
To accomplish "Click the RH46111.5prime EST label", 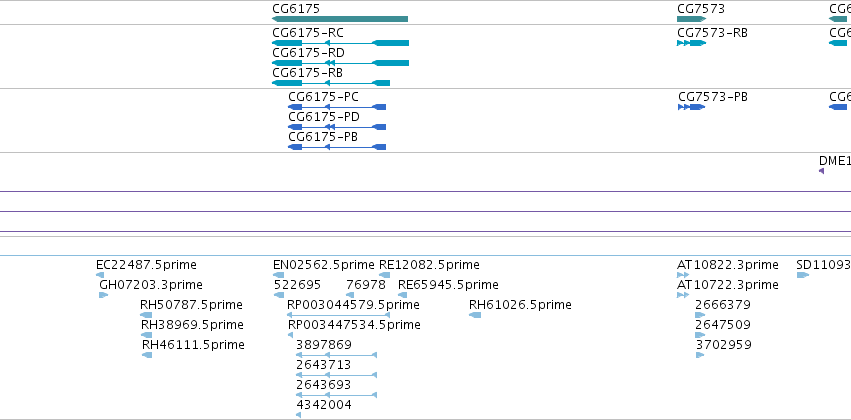I will click(x=193, y=345).
